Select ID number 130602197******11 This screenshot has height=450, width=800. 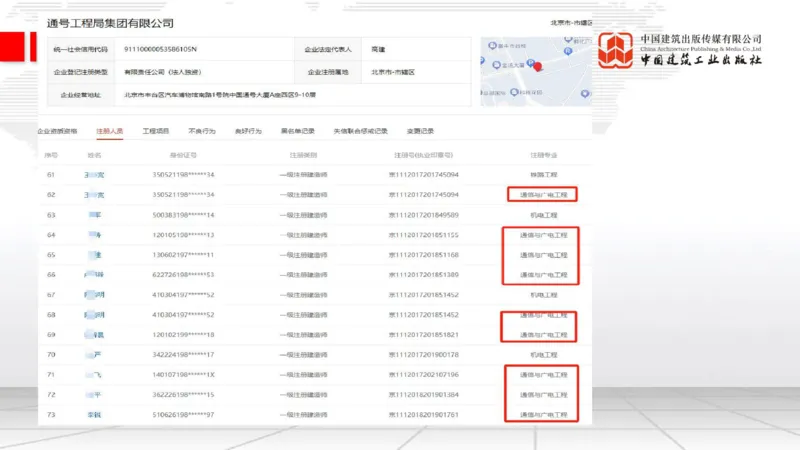click(183, 255)
